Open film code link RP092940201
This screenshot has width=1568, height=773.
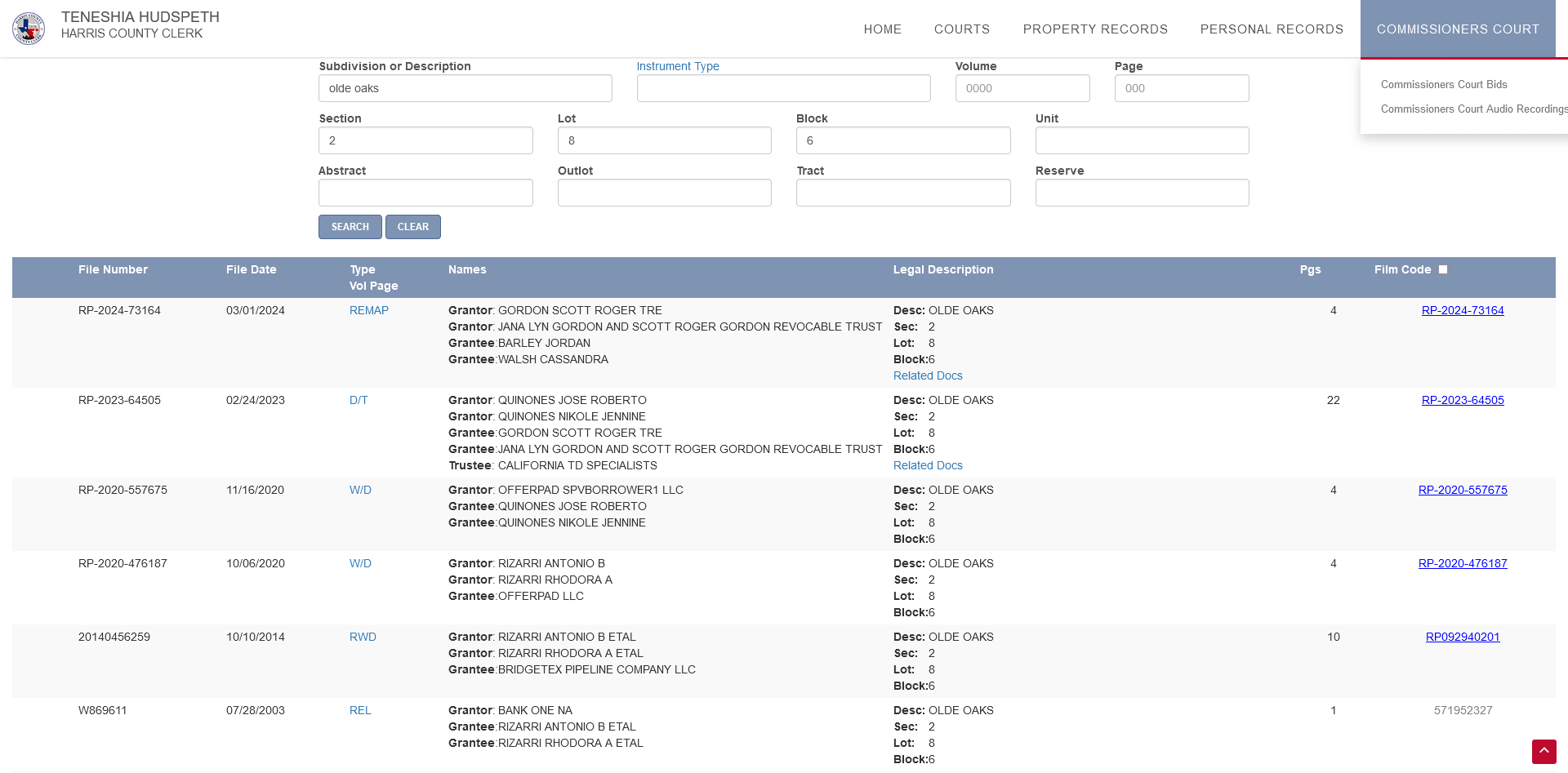pos(1463,637)
